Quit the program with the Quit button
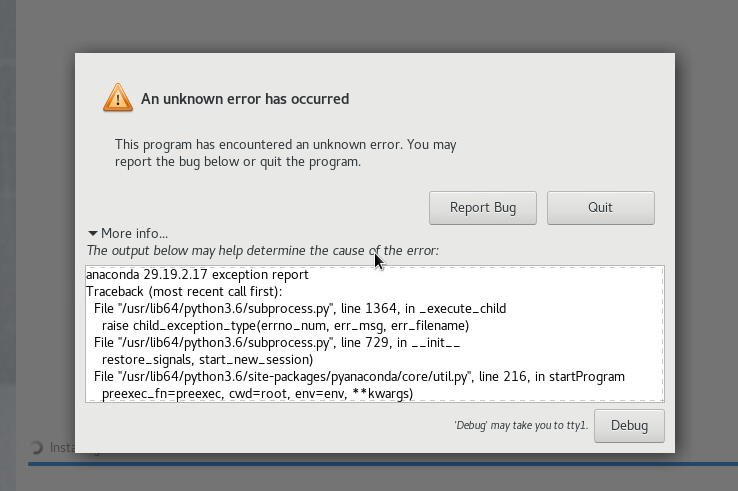The height and width of the screenshot is (491, 738). (600, 208)
